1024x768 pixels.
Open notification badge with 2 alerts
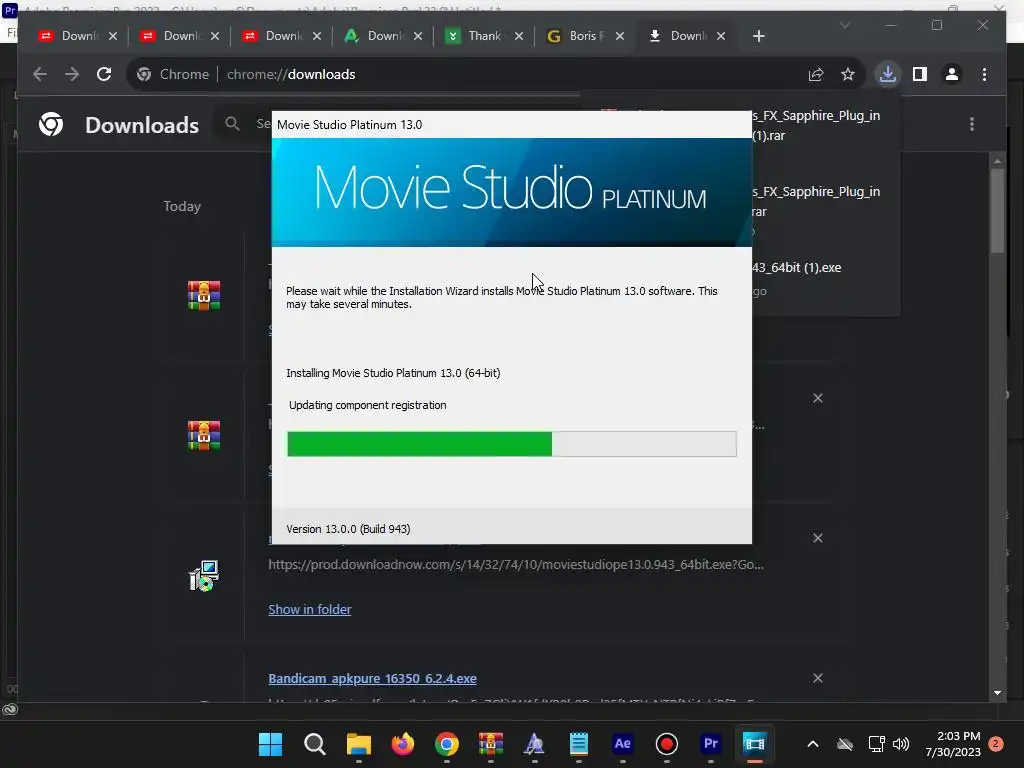point(996,744)
